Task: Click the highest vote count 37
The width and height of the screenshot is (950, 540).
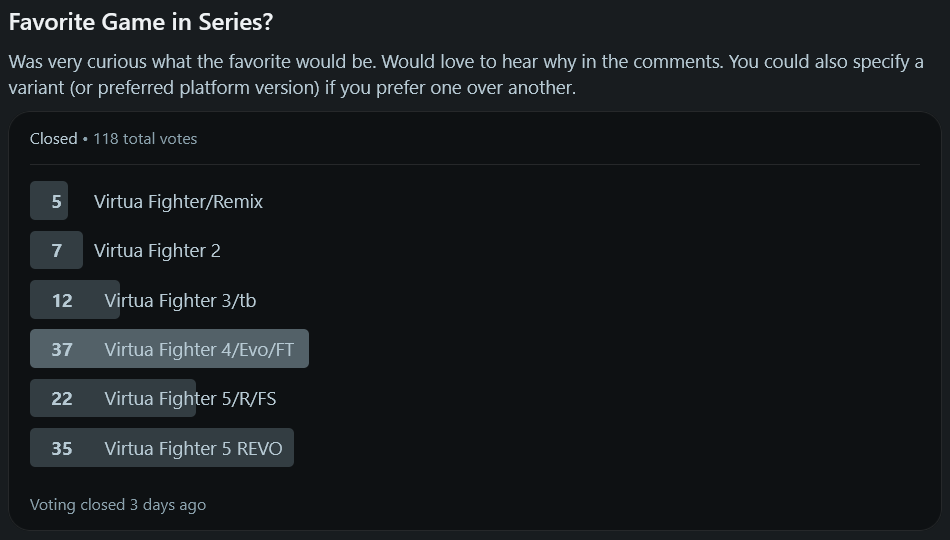Action: coord(62,349)
